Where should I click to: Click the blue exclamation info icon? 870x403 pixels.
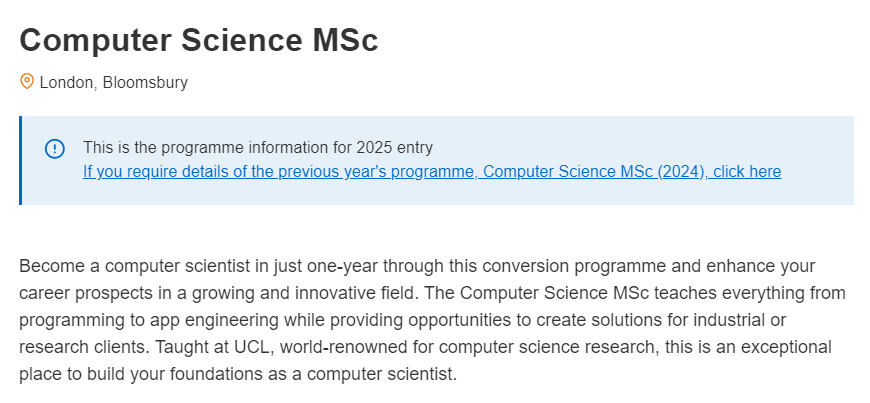point(54,149)
